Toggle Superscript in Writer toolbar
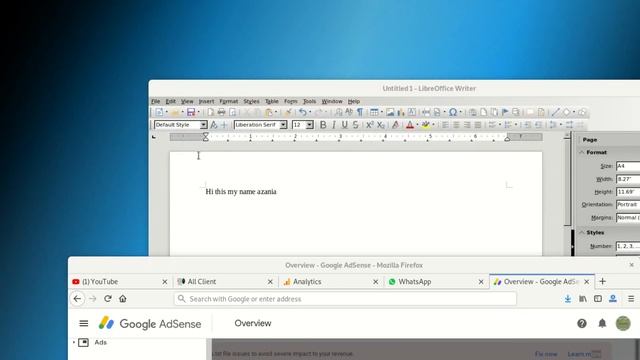This screenshot has height=360, width=640. point(370,125)
